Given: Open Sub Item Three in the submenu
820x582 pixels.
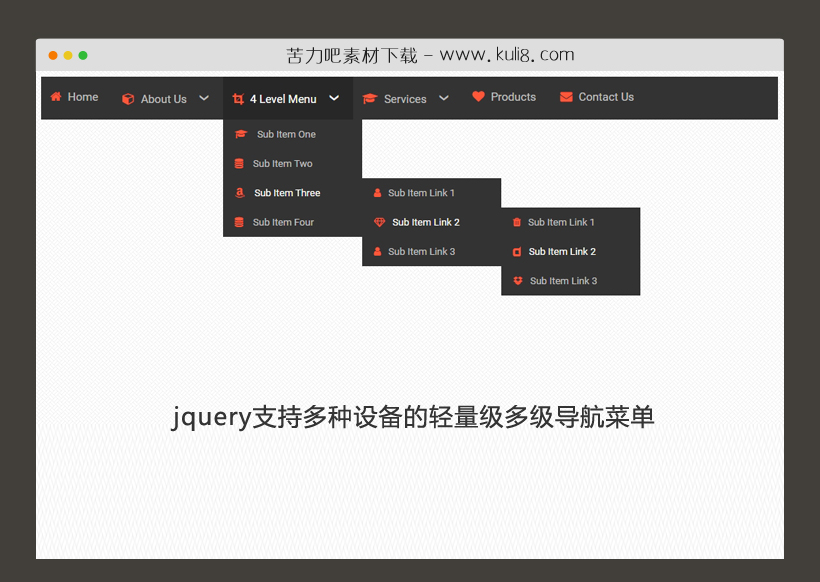Looking at the screenshot, I should 287,192.
